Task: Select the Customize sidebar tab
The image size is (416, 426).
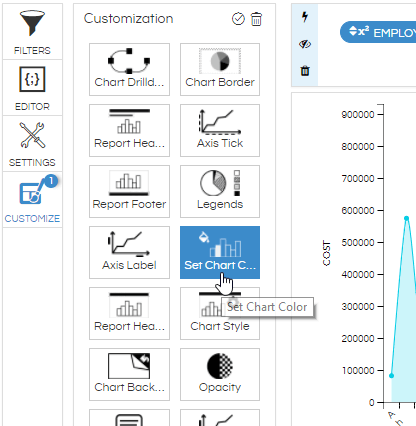Action: click(32, 200)
